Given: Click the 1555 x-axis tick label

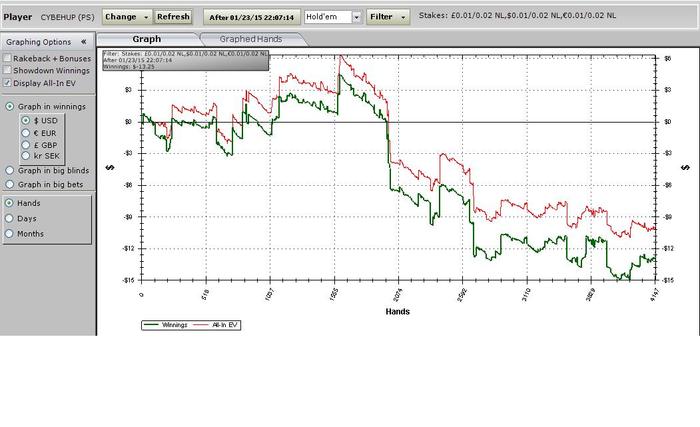Looking at the screenshot, I should coord(333,294).
